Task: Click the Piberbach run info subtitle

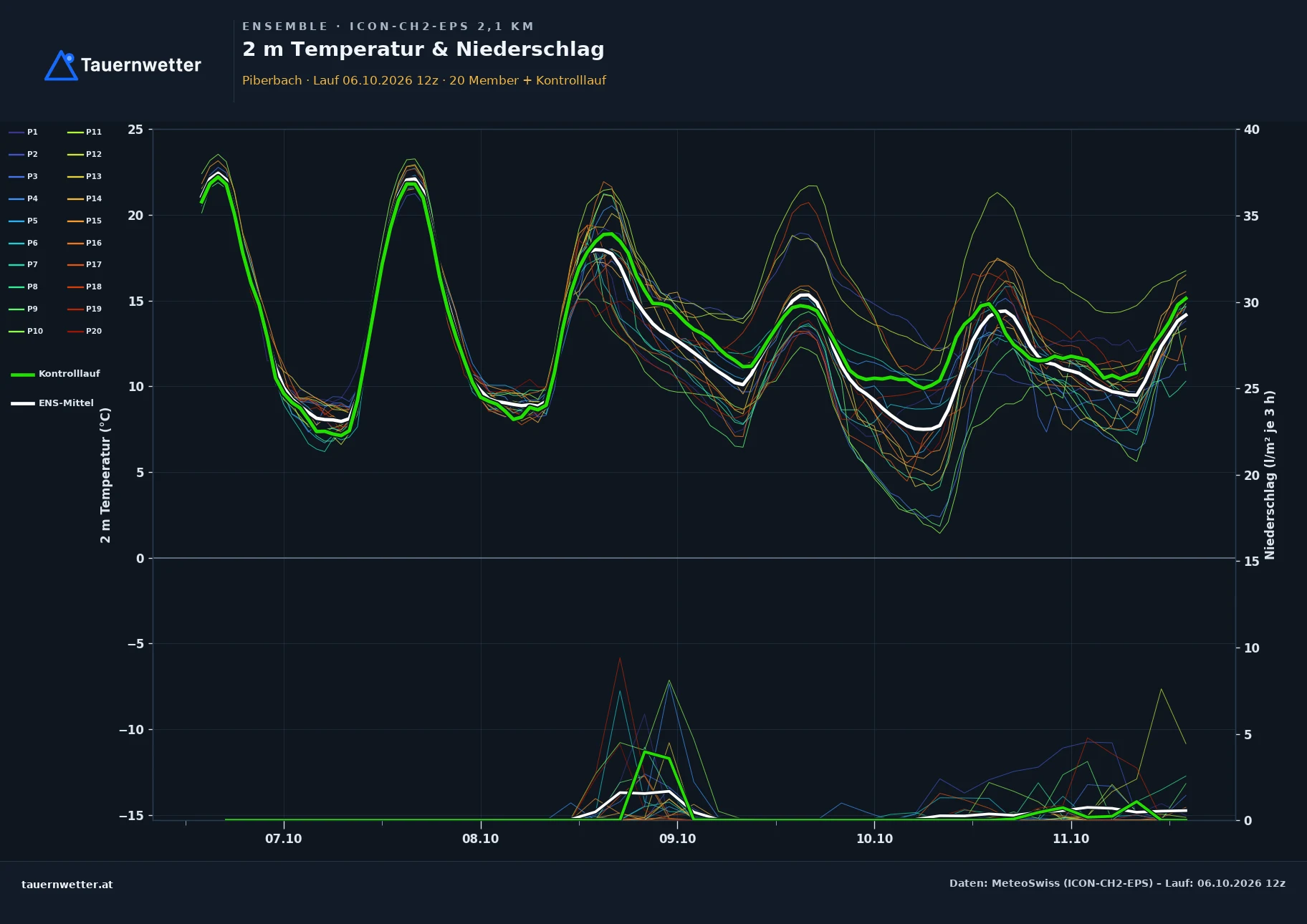Action: click(x=424, y=80)
